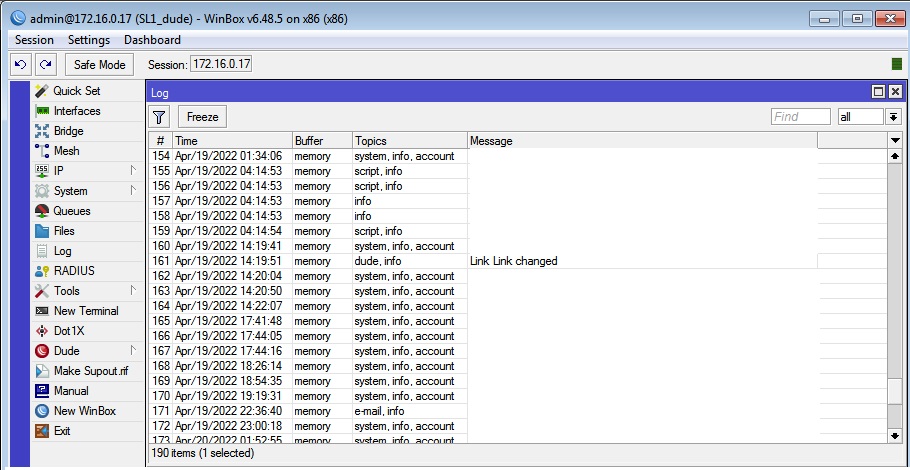The image size is (910, 470).
Task: Open RADIUS settings in sidebar
Action: [x=74, y=271]
